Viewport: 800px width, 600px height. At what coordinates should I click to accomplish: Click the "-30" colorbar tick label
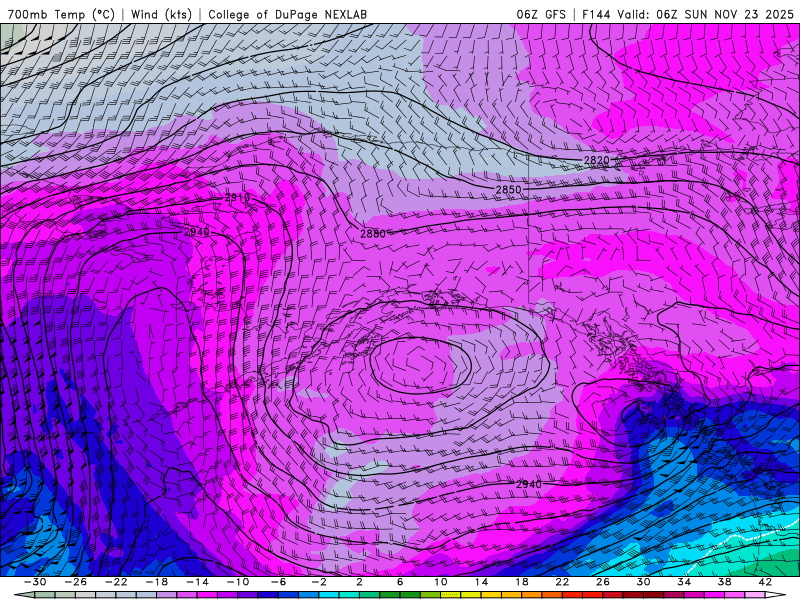tap(35, 582)
